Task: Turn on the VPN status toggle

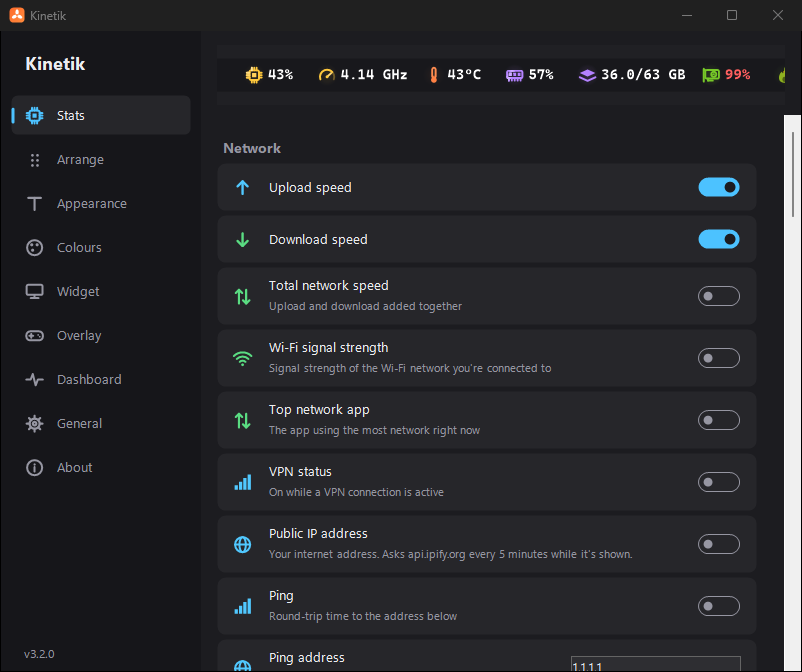Action: coord(719,482)
